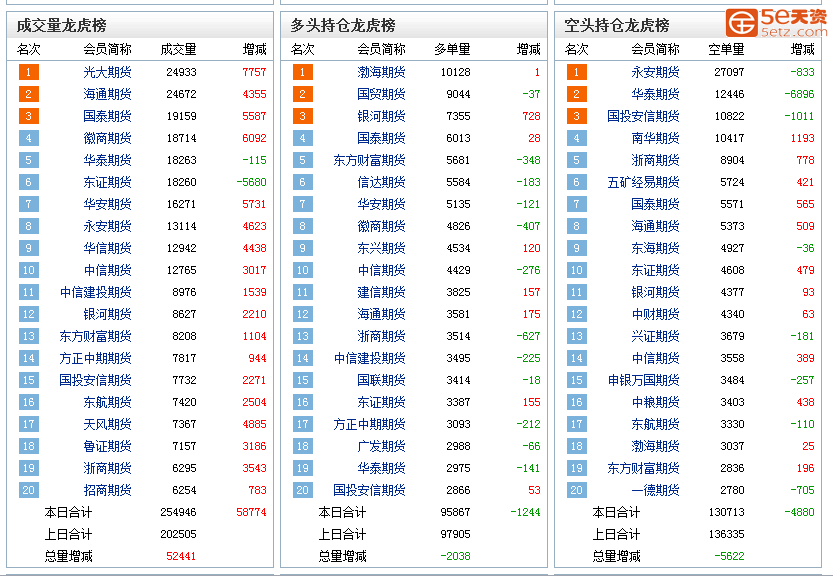Viewport: 833px width, 576px height.
Task: Open 南华期货 member link
Action: click(x=656, y=138)
